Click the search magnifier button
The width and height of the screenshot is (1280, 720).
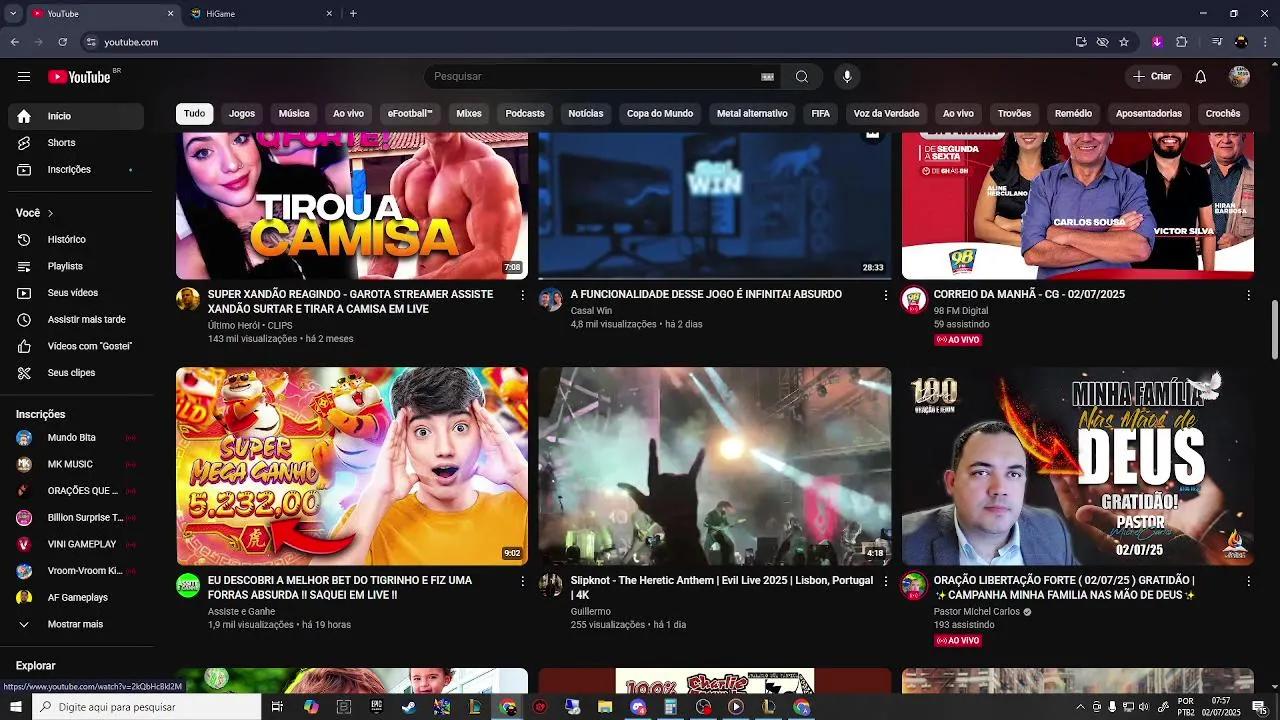(x=802, y=77)
